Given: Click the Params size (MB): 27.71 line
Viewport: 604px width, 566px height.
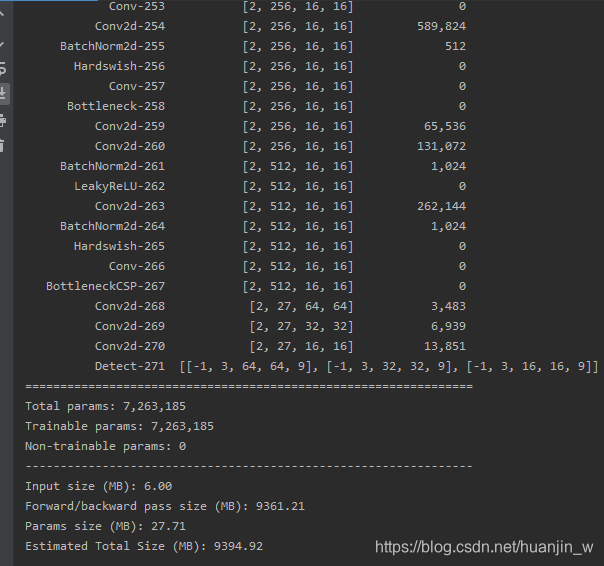Looking at the screenshot, I should point(106,526).
